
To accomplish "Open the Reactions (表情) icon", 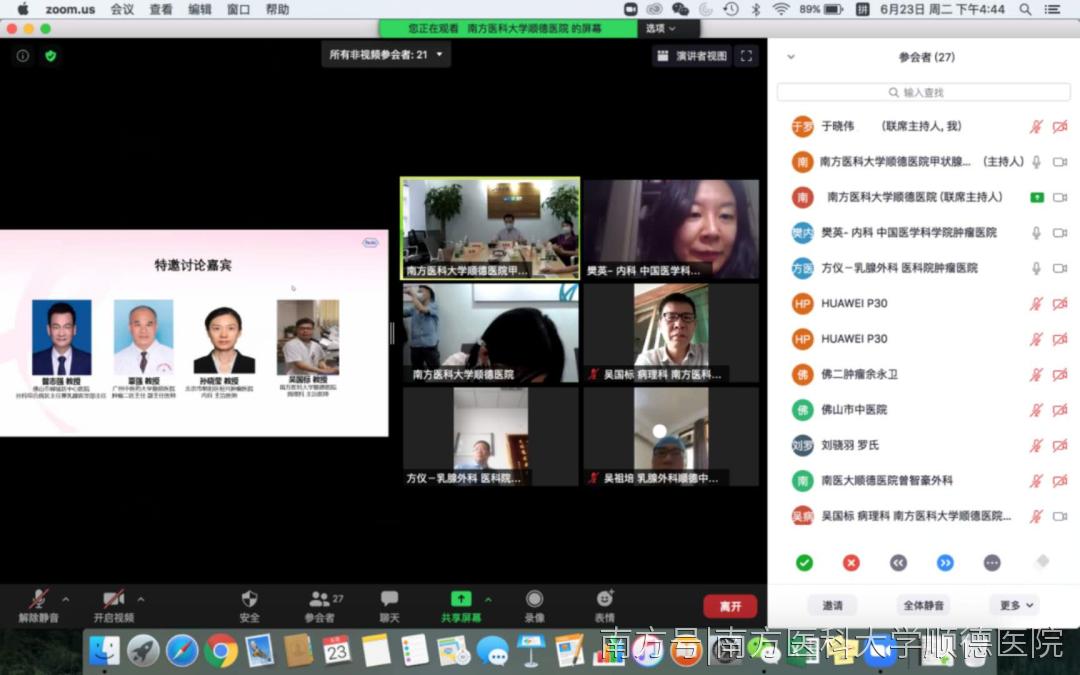I will (x=604, y=599).
